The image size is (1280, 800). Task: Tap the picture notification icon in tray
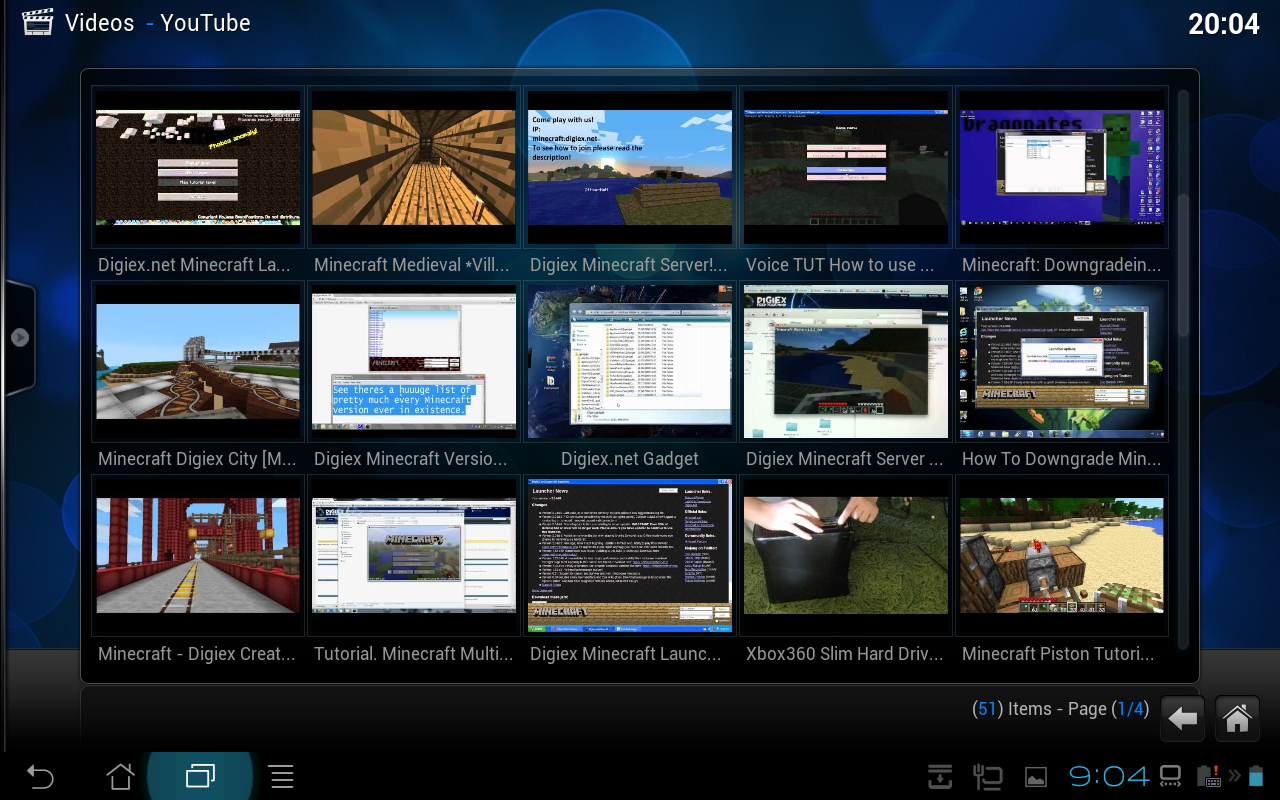pos(1036,777)
